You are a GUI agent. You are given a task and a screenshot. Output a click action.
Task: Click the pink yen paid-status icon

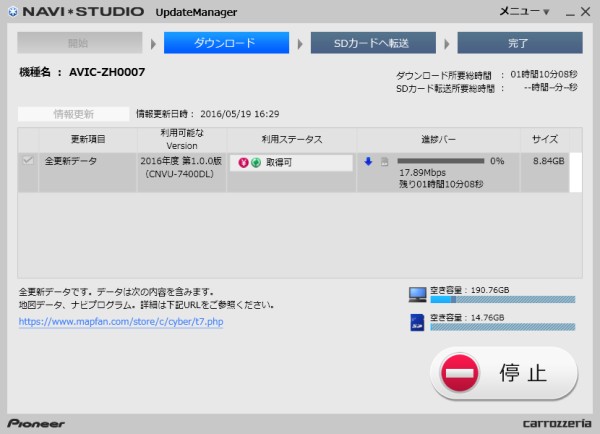(243, 163)
